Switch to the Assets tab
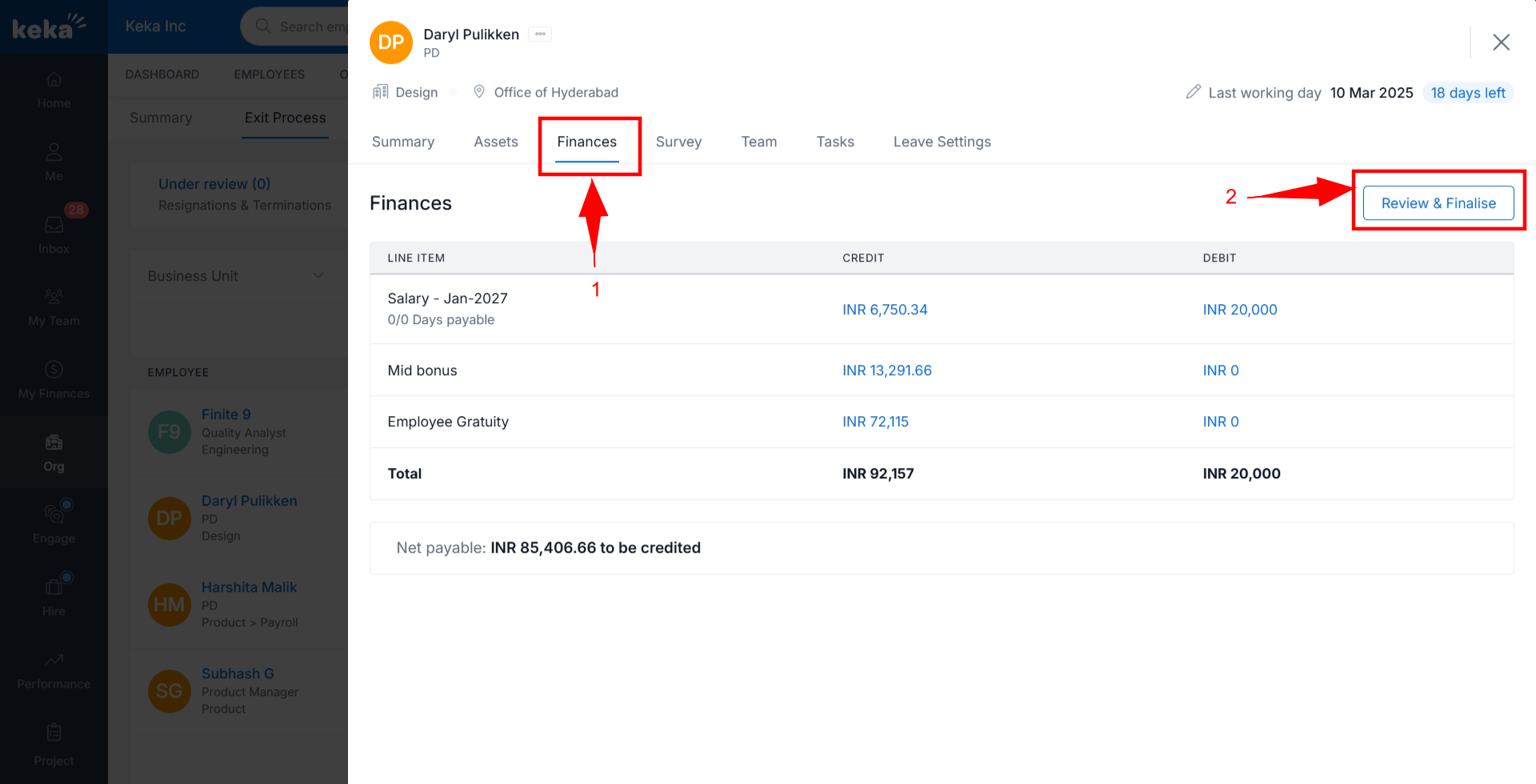1536x784 pixels. coord(495,142)
